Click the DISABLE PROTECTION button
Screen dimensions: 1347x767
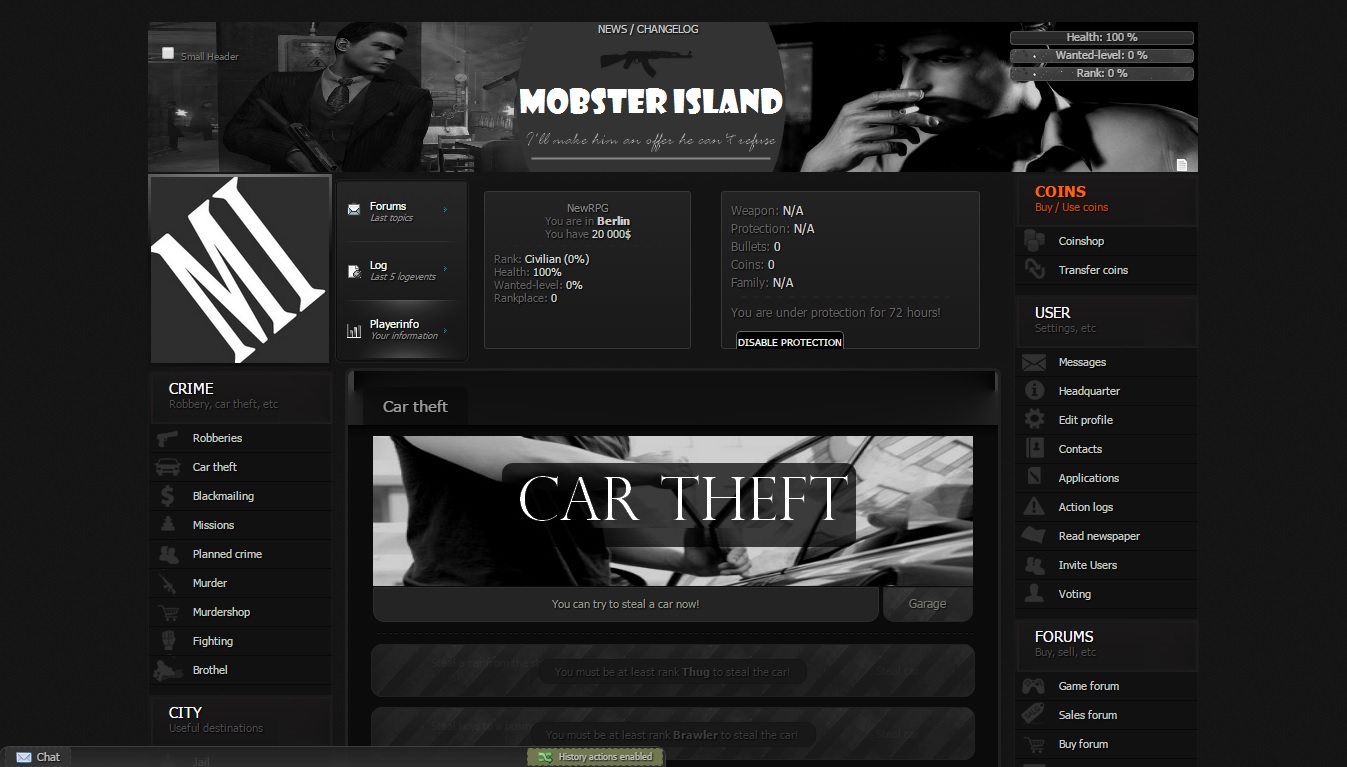[790, 342]
